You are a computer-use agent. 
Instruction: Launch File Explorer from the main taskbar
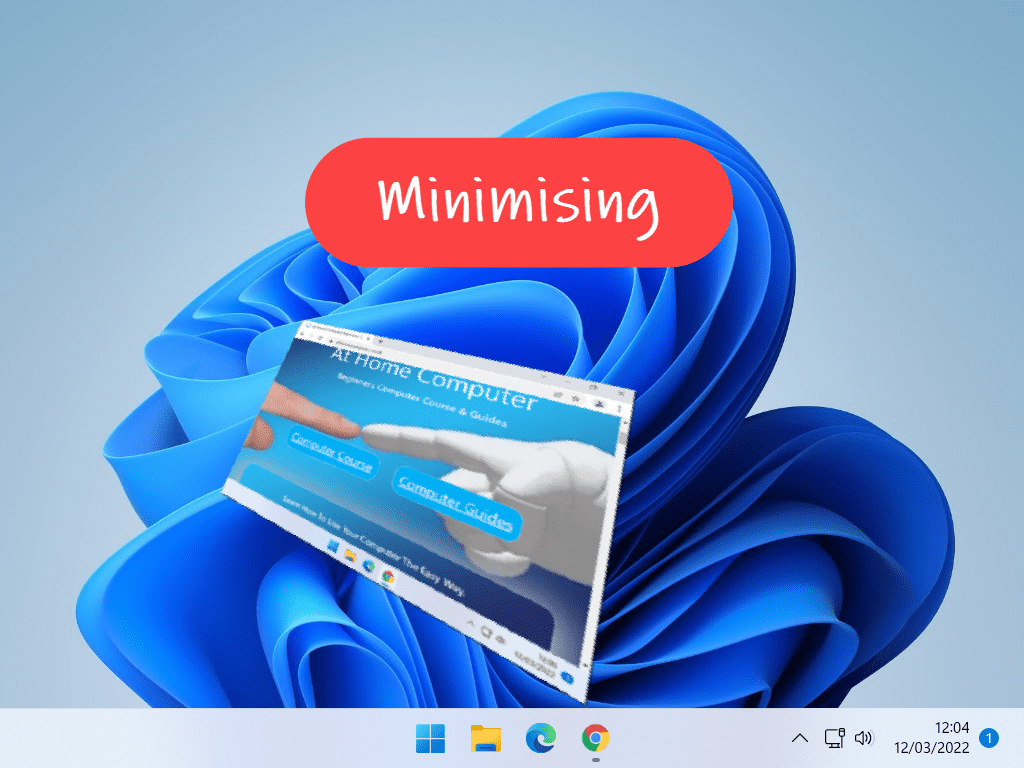tap(486, 739)
